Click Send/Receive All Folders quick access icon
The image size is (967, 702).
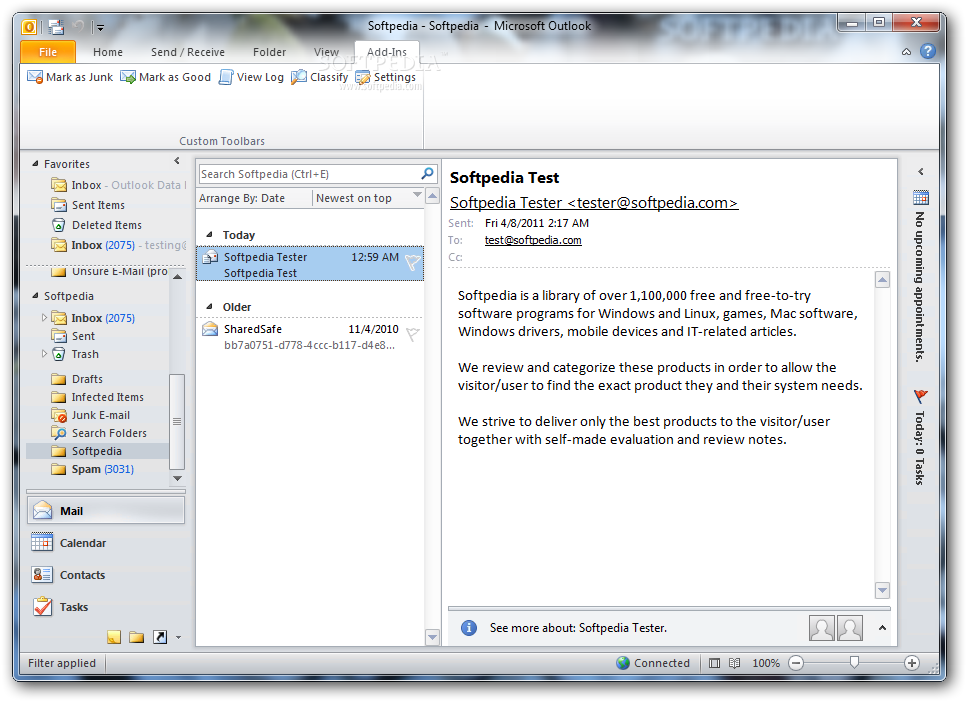point(56,27)
